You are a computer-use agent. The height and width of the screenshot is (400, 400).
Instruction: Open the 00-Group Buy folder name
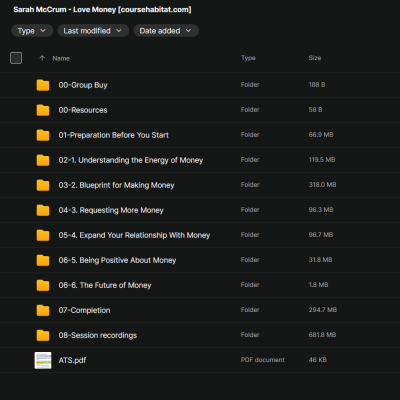click(x=83, y=85)
